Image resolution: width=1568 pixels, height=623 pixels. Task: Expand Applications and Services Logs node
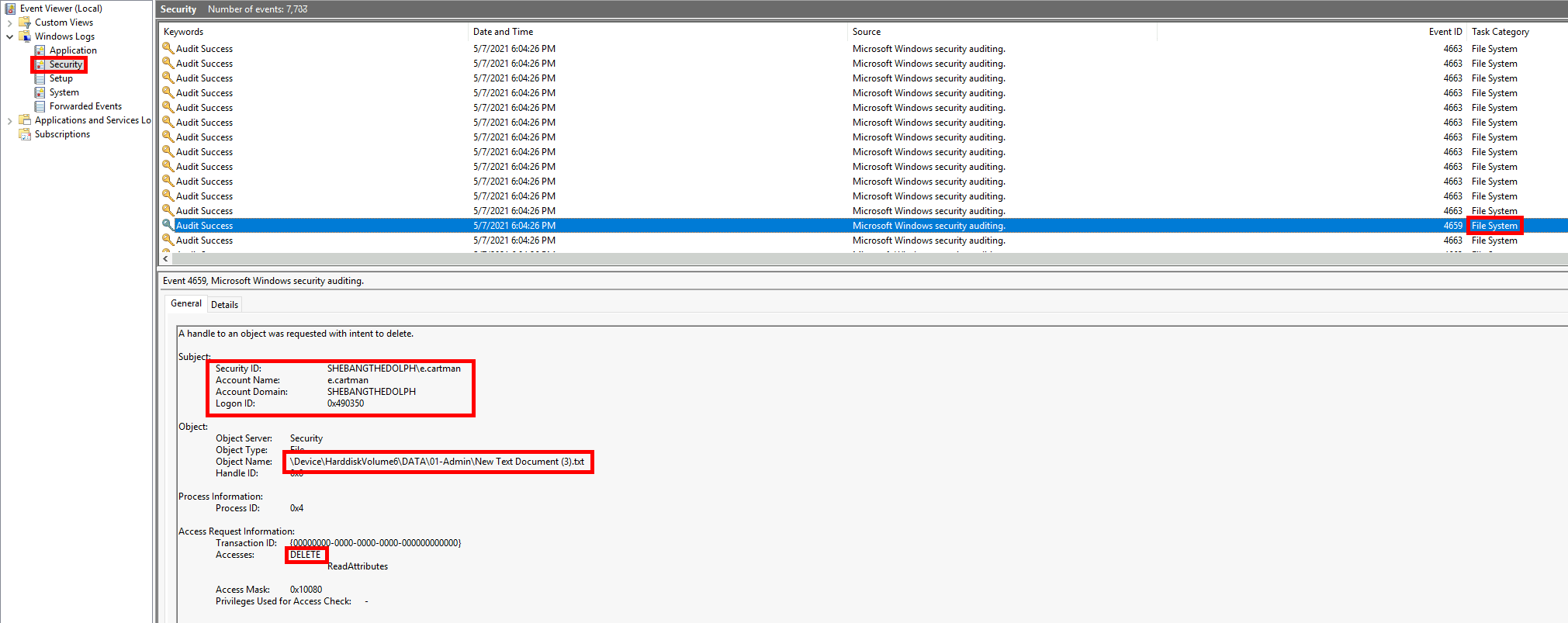(x=9, y=120)
